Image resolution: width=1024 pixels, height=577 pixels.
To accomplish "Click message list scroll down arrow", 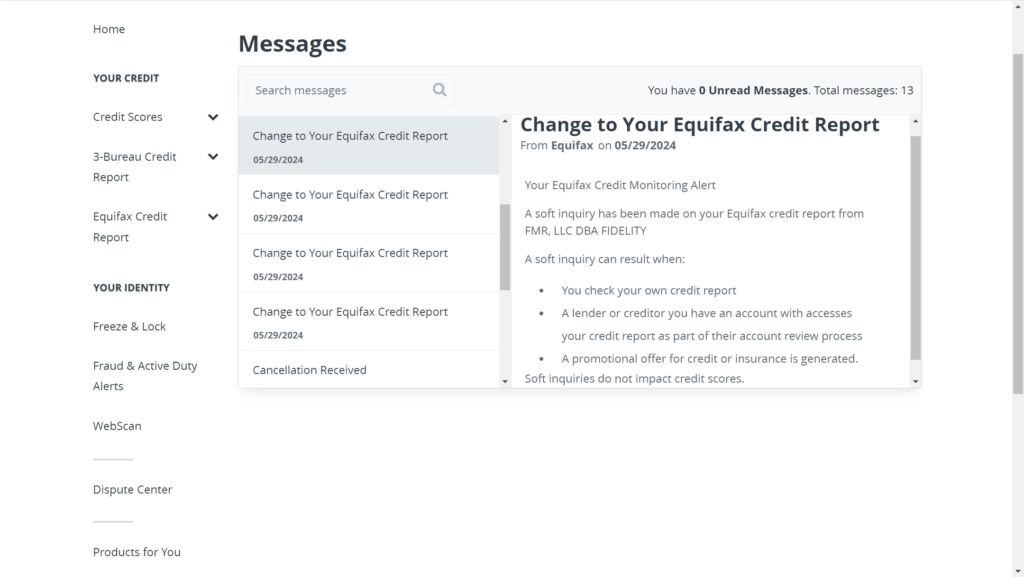I will [505, 381].
